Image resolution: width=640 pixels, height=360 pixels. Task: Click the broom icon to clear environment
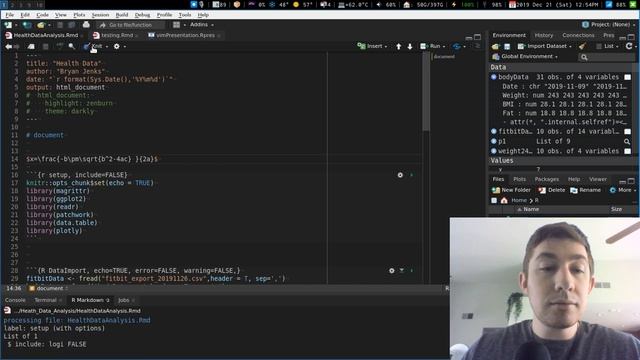[x=582, y=47]
